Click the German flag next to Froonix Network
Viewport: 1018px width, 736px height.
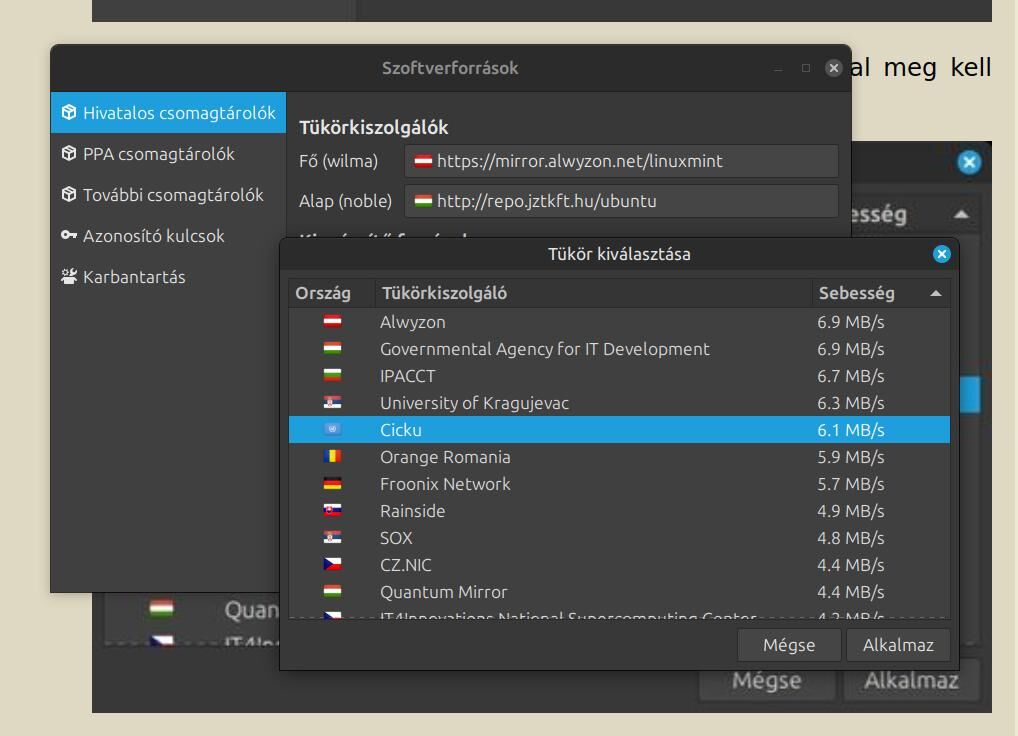pos(332,484)
